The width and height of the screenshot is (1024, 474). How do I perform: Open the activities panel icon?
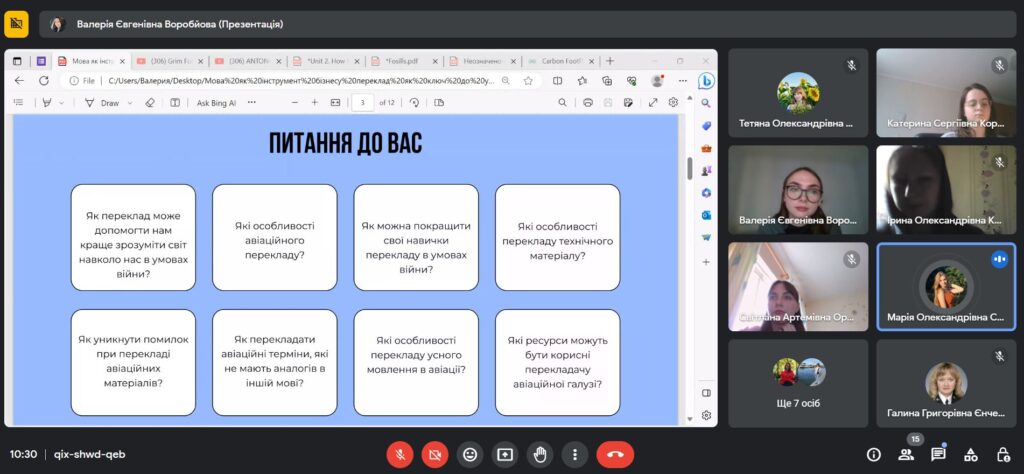click(971, 454)
